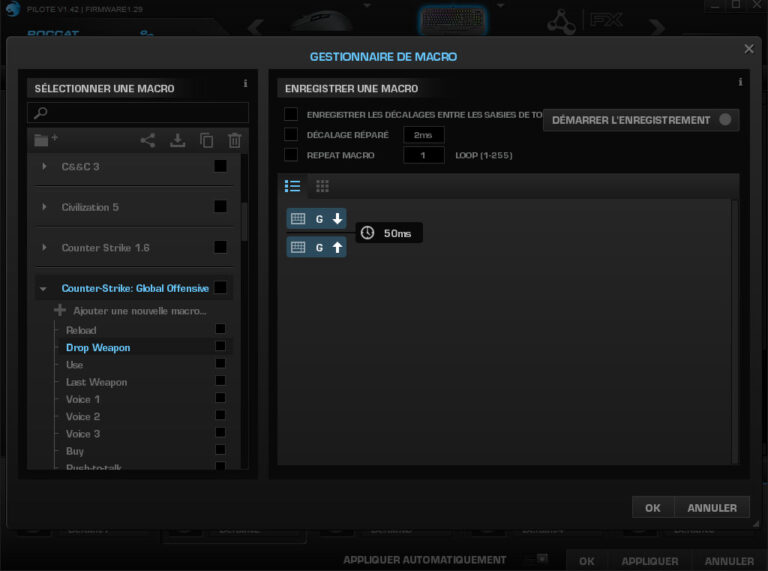The image size is (768, 571).
Task: Click the trash delete icon
Action: coord(235,141)
